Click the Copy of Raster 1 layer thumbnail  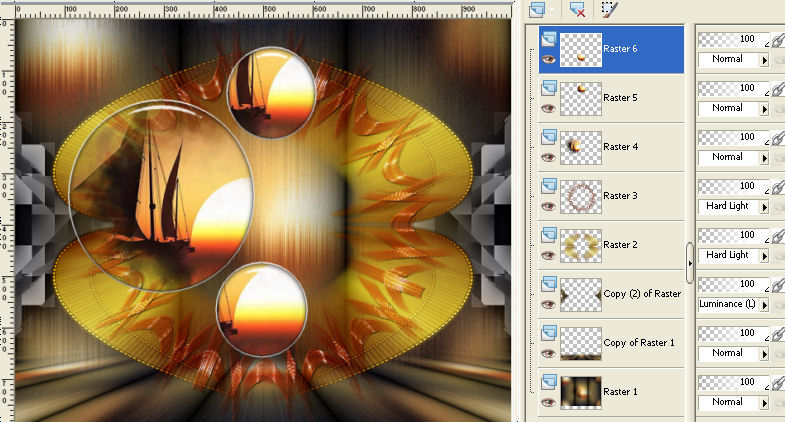[581, 344]
